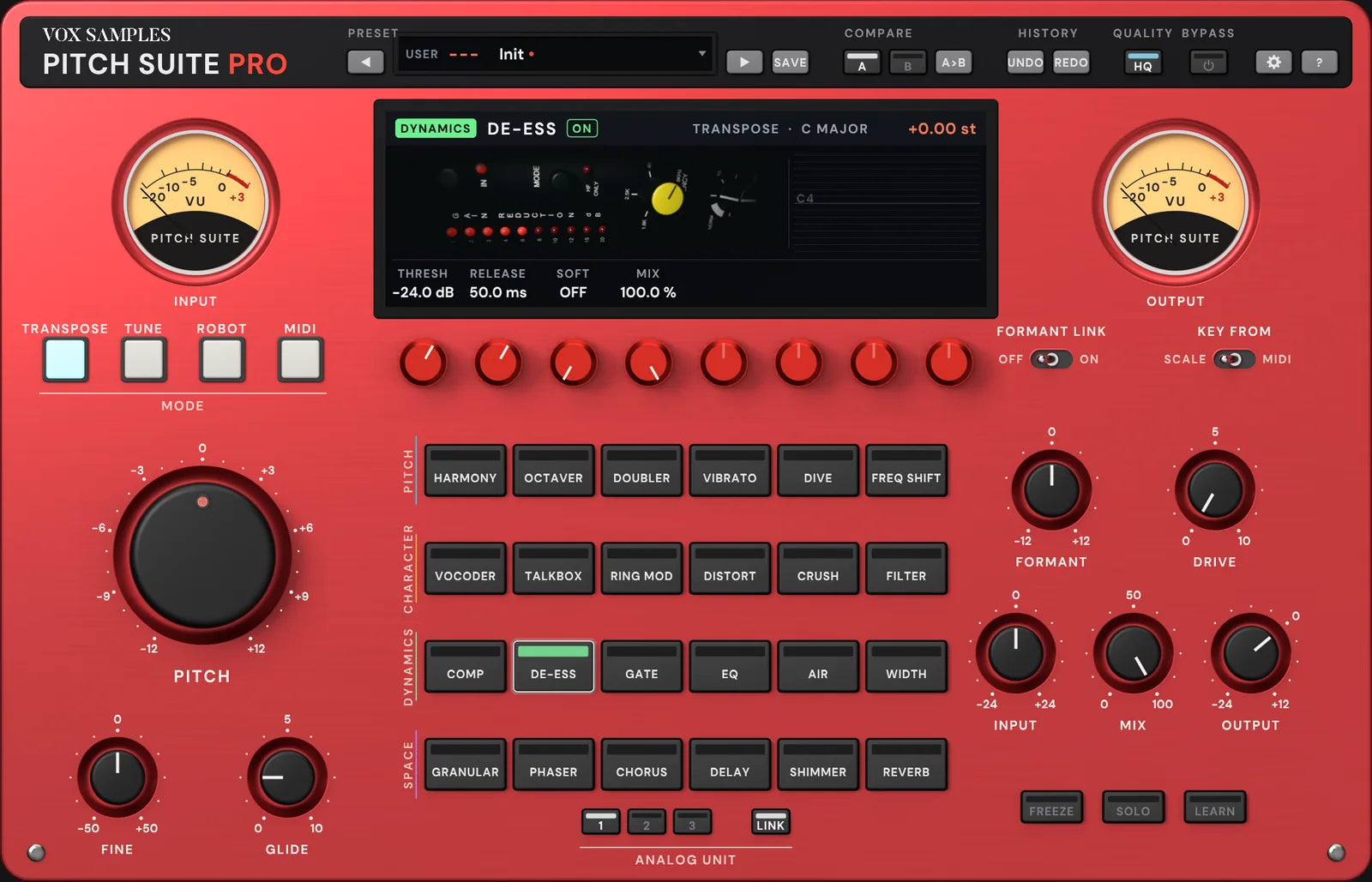1372x882 pixels.
Task: Click the REDO button
Action: coord(1071,63)
